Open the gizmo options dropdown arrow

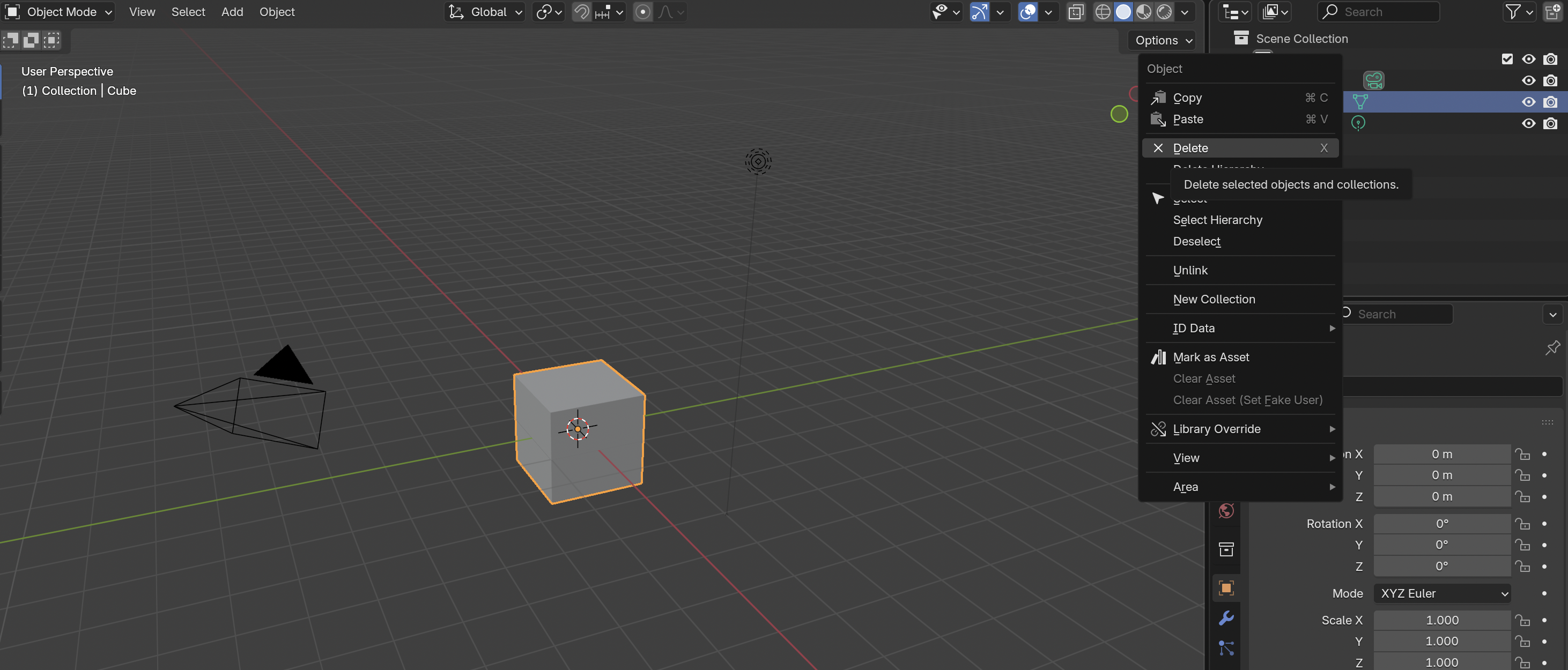pos(1000,12)
